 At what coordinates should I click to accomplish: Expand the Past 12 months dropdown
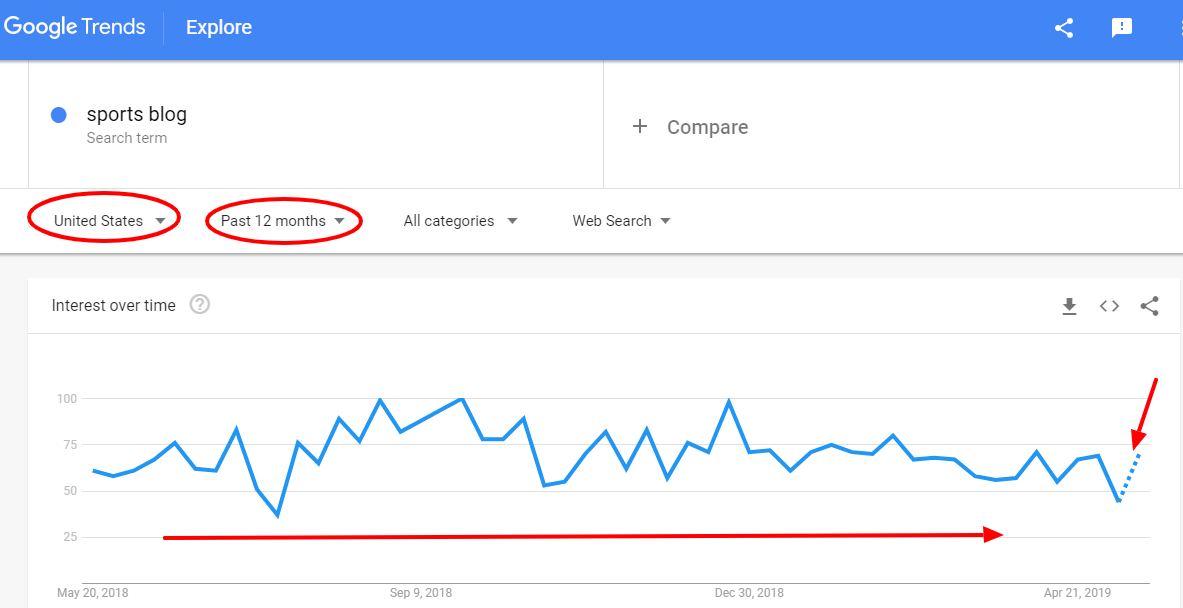(283, 221)
